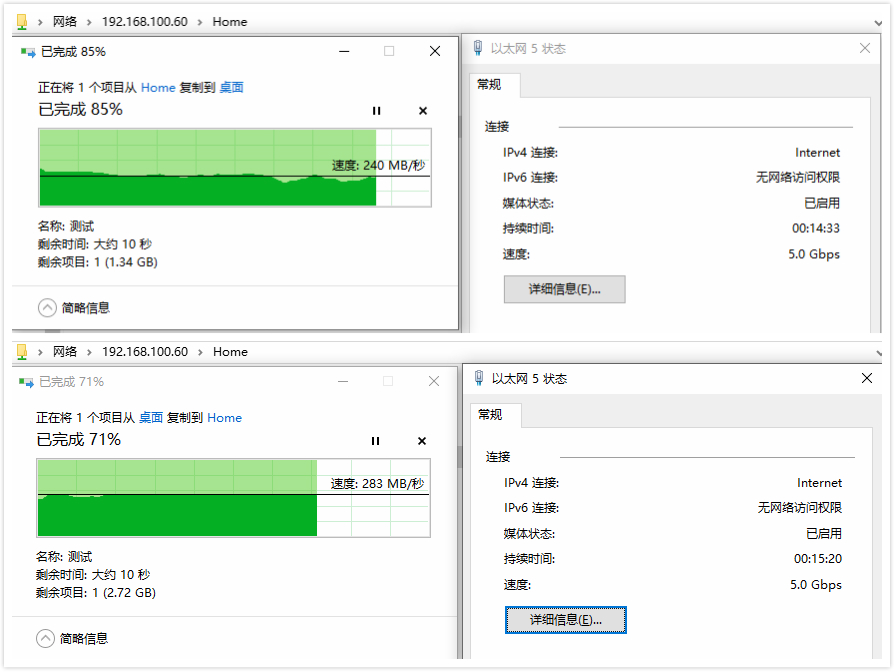The image size is (894, 672).
Task: Cancel the 85% copy operation
Action: pyautogui.click(x=423, y=111)
